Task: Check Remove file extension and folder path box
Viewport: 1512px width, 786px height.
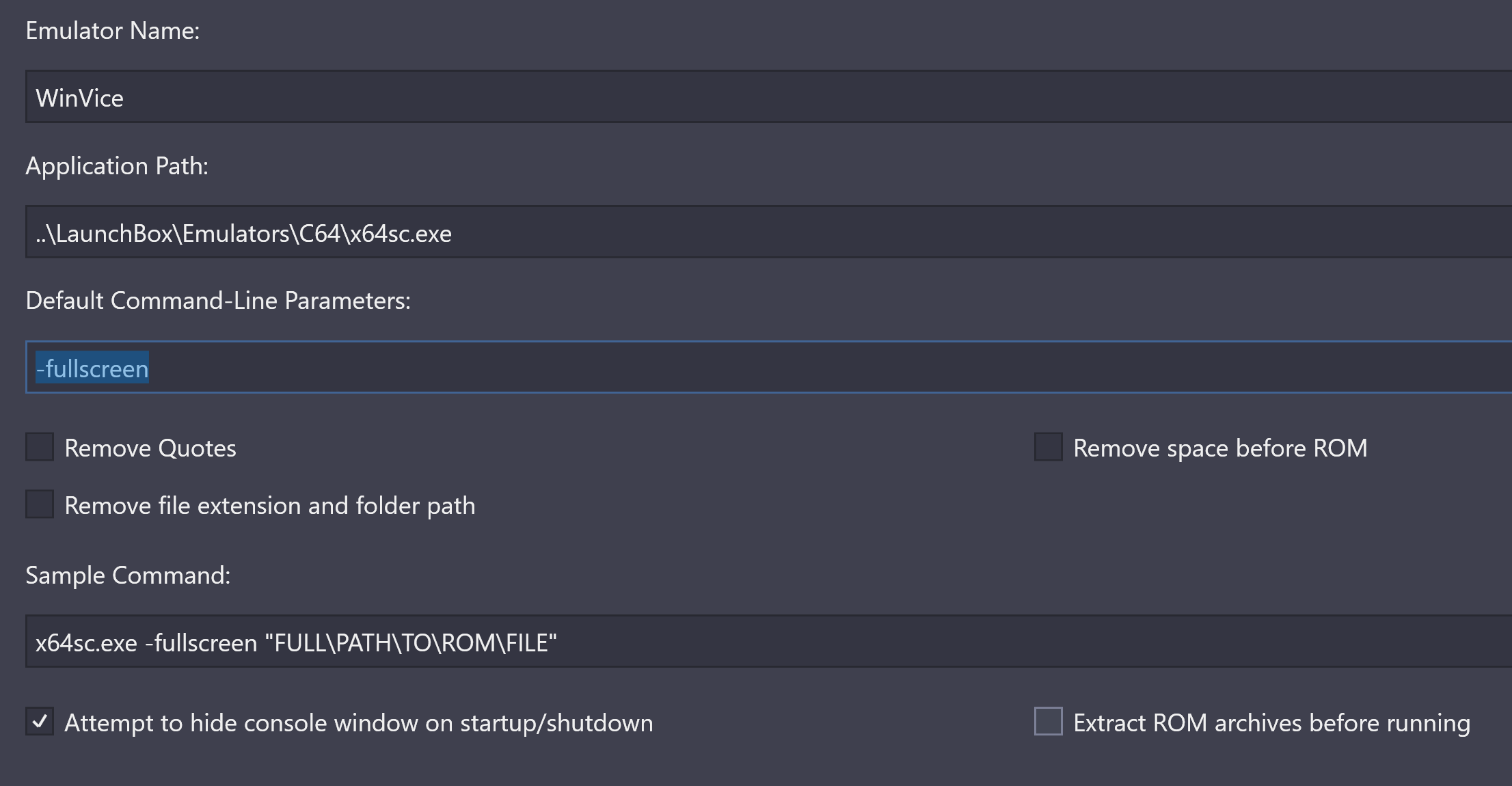Action: click(x=40, y=504)
